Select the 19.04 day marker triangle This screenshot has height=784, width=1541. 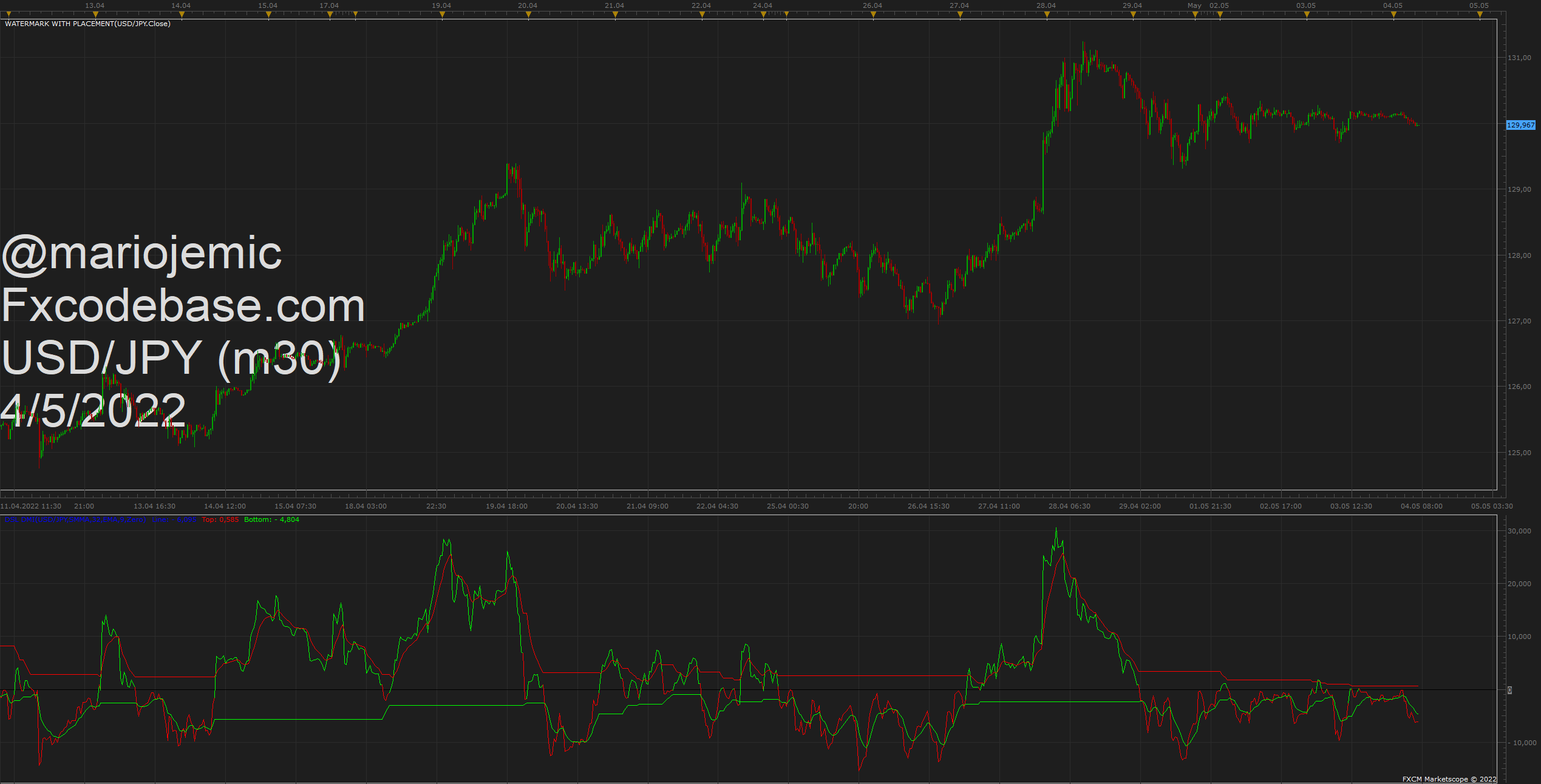(x=442, y=15)
